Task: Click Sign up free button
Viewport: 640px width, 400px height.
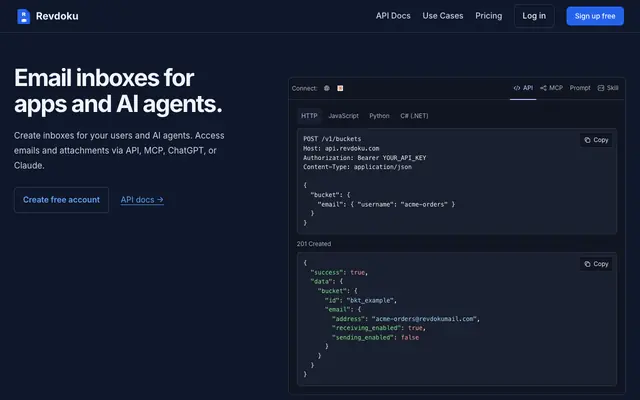Action: [595, 16]
